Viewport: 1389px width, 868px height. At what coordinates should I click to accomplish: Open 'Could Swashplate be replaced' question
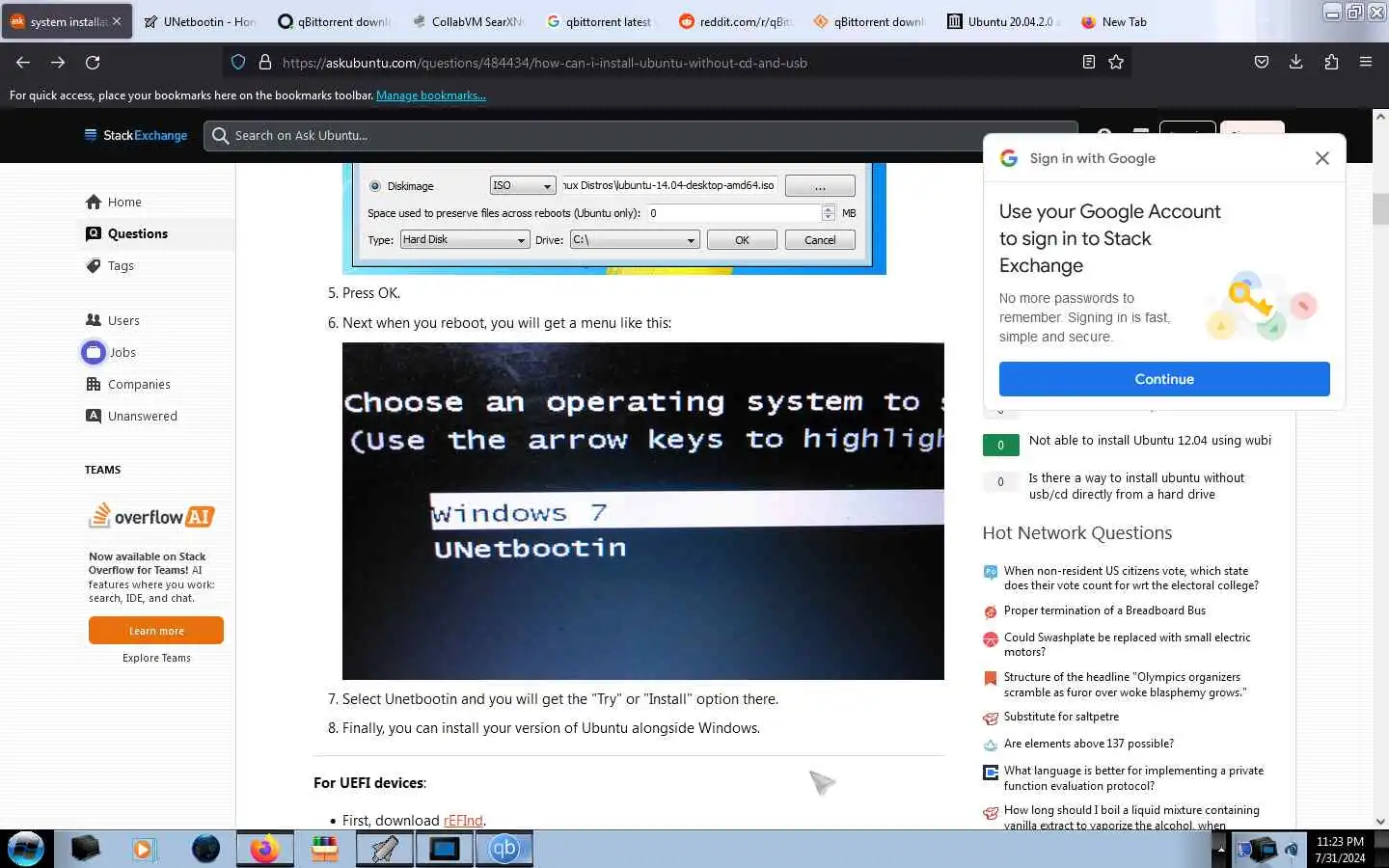(x=1127, y=644)
